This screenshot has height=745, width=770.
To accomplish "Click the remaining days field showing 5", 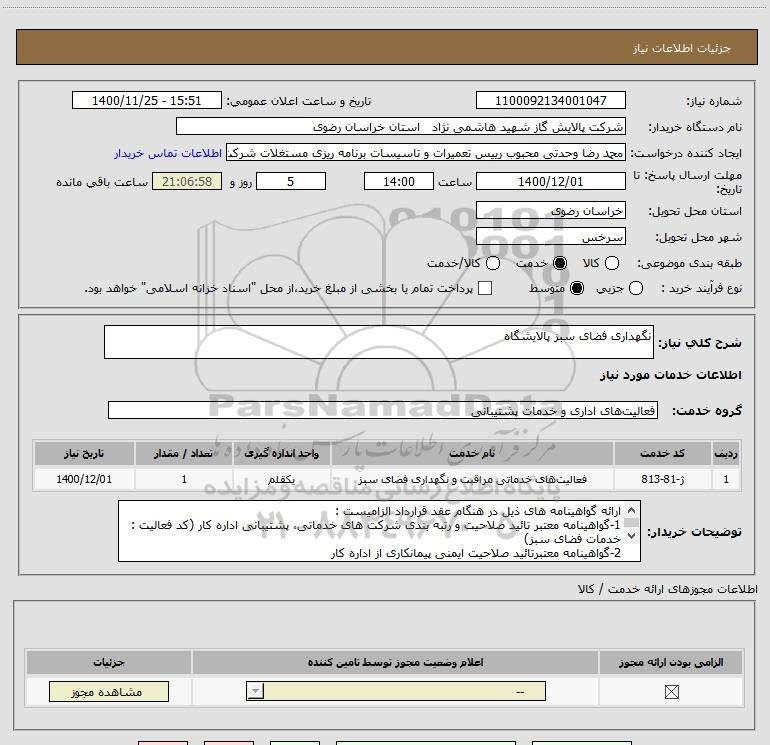I will tap(291, 181).
